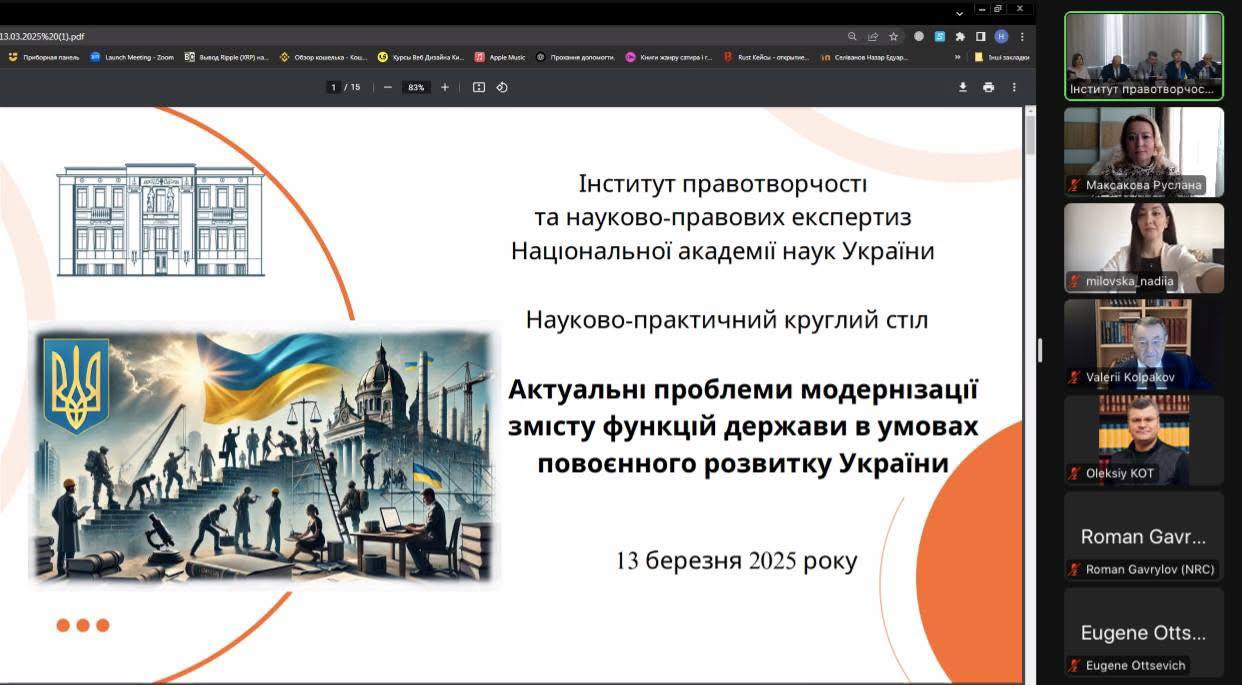Open the Chrome three-dot menu
Screen dimensions: 1242x685
click(x=1021, y=36)
